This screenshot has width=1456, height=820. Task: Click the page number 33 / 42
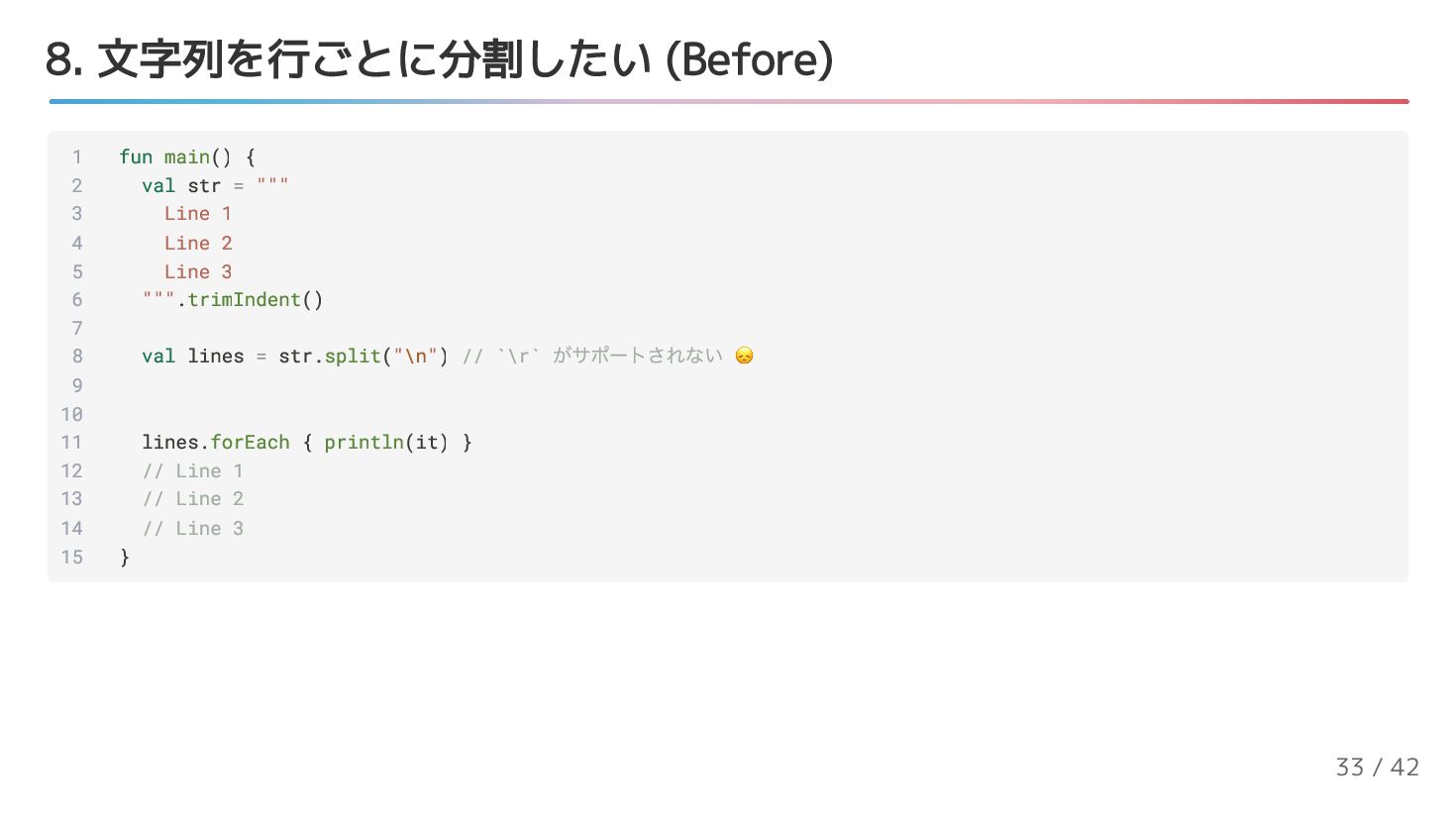coord(1377,767)
